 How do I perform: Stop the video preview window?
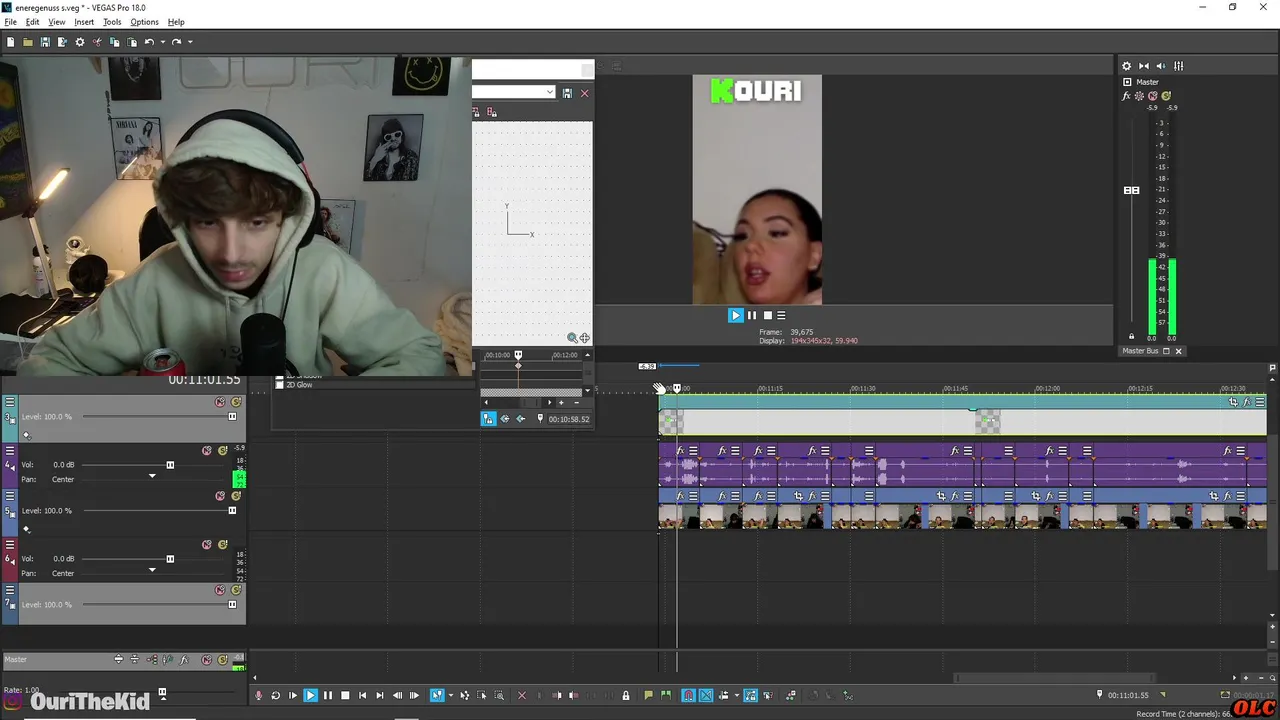pos(768,315)
